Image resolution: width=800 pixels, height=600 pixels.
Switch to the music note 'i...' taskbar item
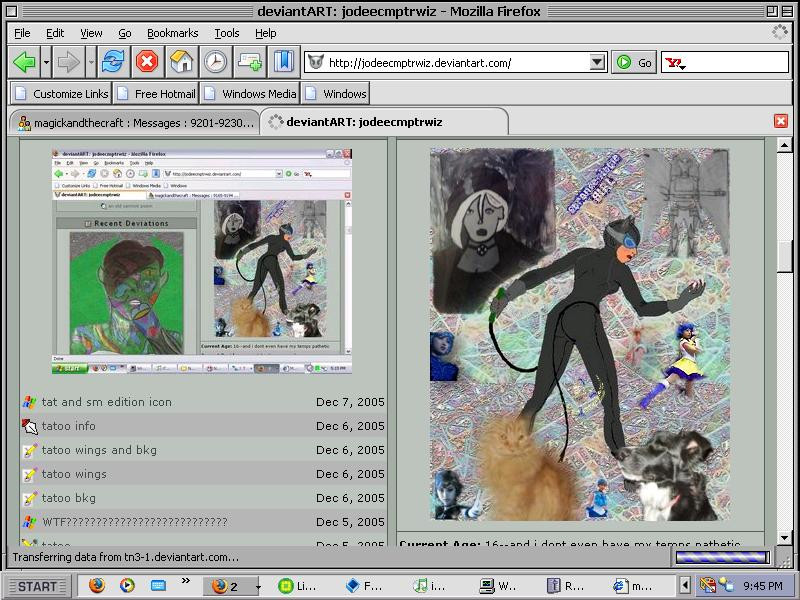pyautogui.click(x=430, y=586)
